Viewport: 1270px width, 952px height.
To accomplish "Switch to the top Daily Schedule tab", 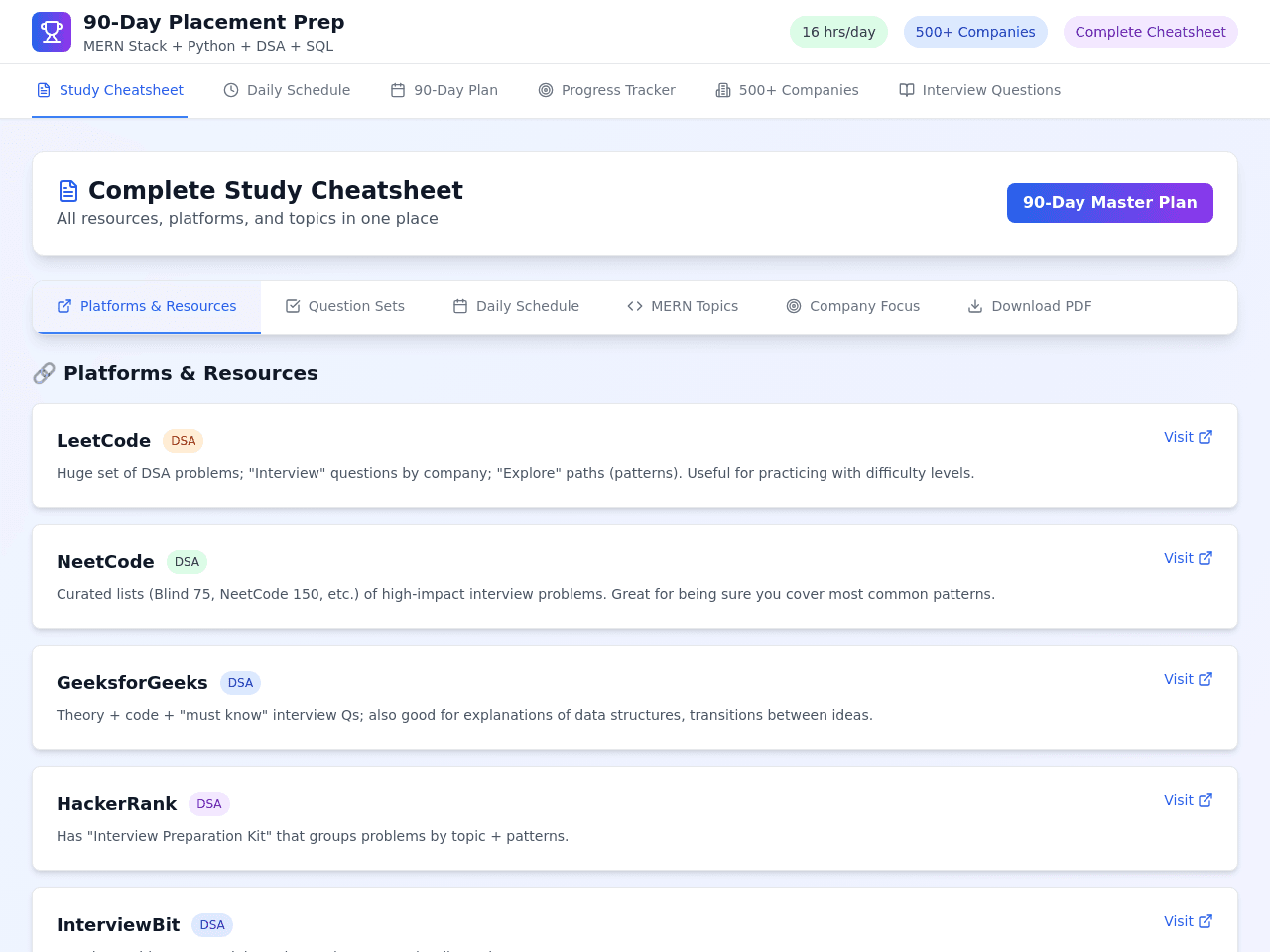I will pyautogui.click(x=287, y=90).
